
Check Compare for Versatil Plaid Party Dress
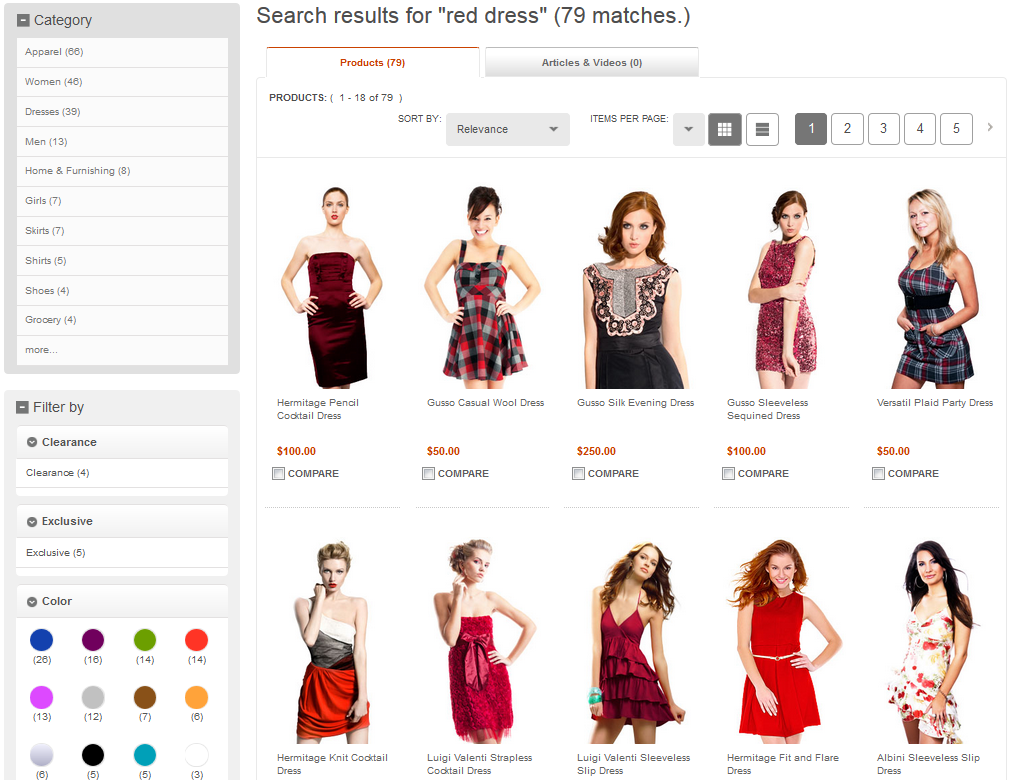(x=879, y=473)
